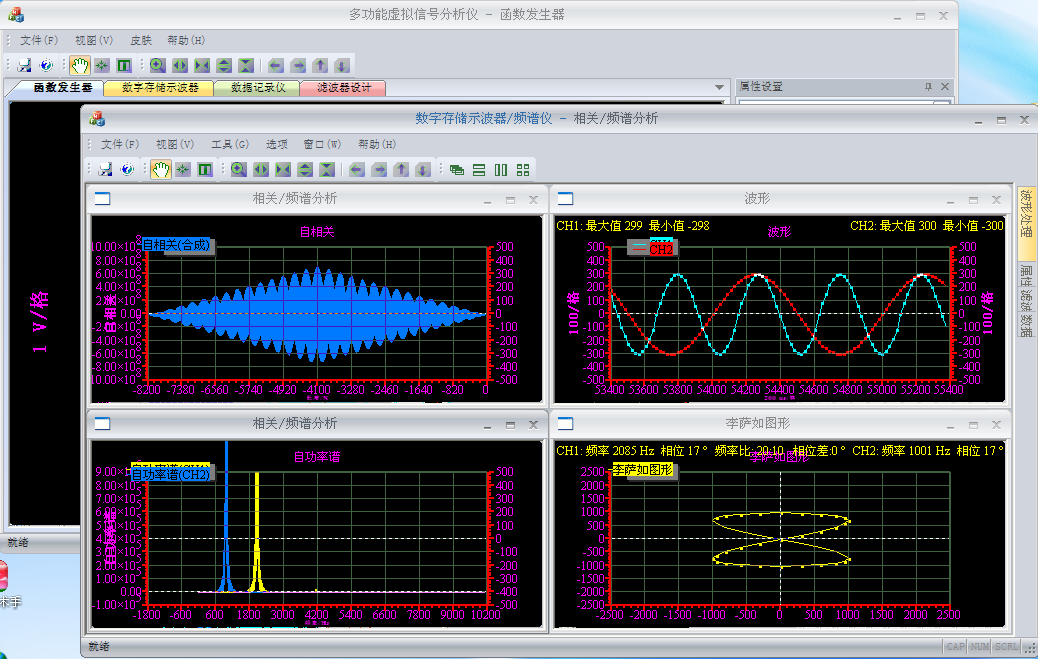
Task: Close the top-left 相关/频谱分析 autocorrelation subwindow
Action: click(533, 199)
